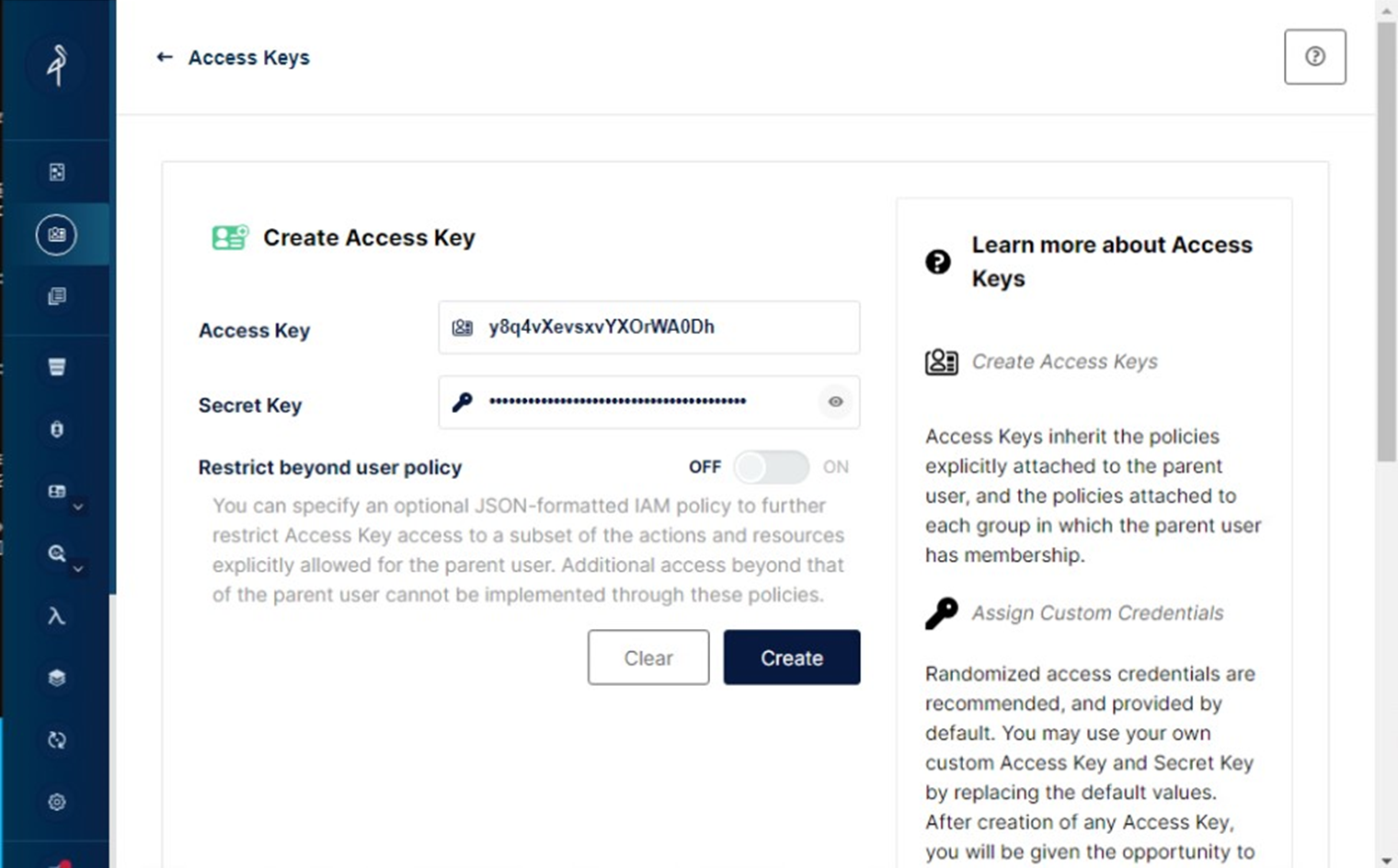Open the Settings gear sidebar icon

56,802
